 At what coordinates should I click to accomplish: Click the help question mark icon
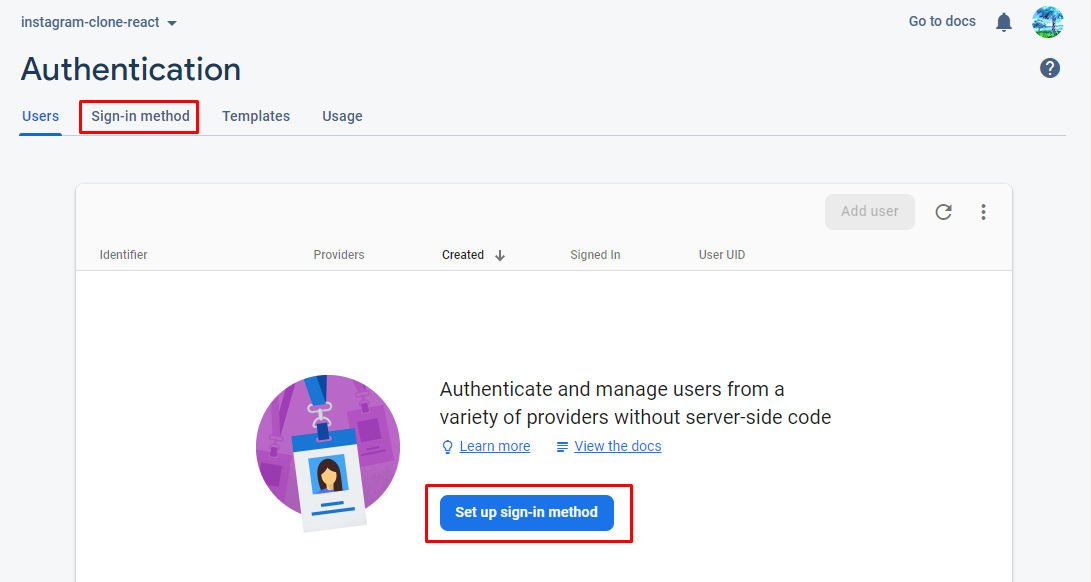(x=1049, y=68)
